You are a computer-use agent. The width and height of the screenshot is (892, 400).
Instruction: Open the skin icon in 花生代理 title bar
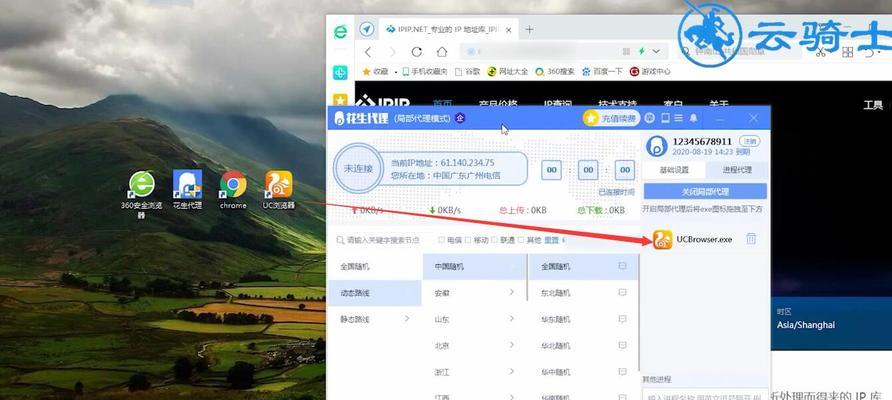coord(650,118)
